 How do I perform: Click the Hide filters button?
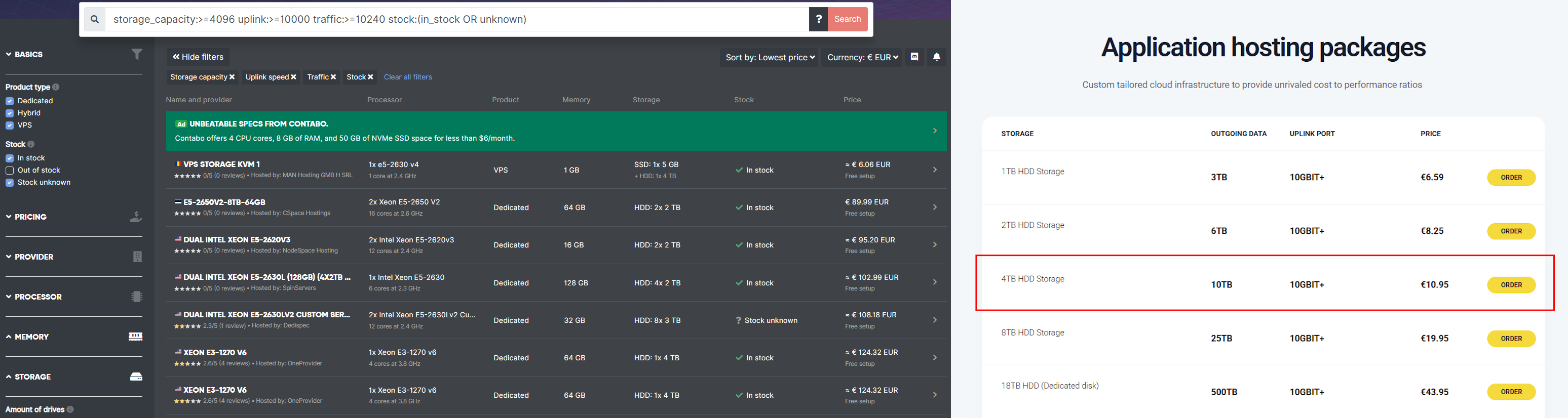pos(198,57)
